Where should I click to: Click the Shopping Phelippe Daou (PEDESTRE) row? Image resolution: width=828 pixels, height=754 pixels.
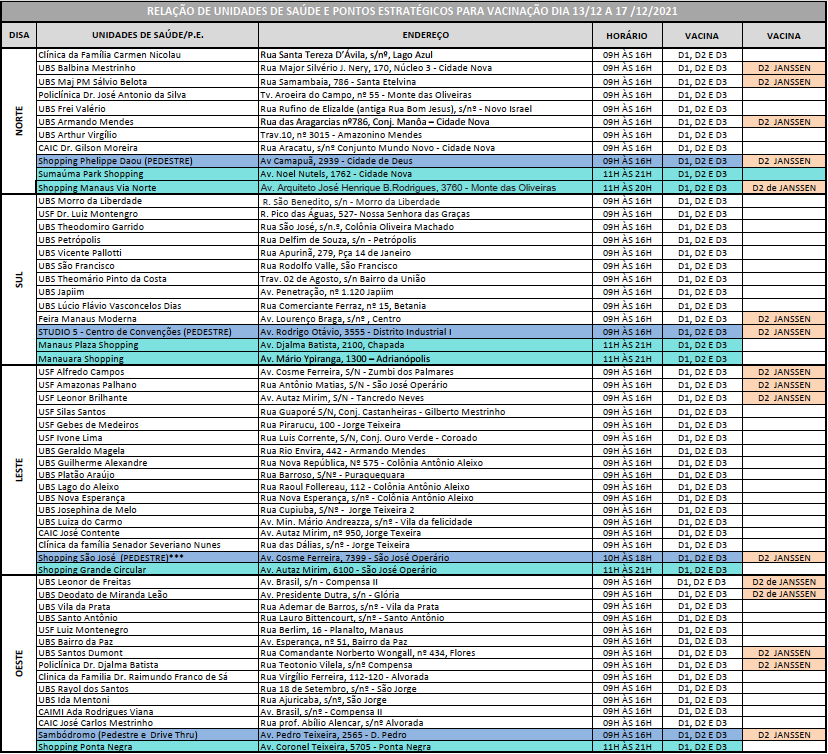click(x=146, y=160)
